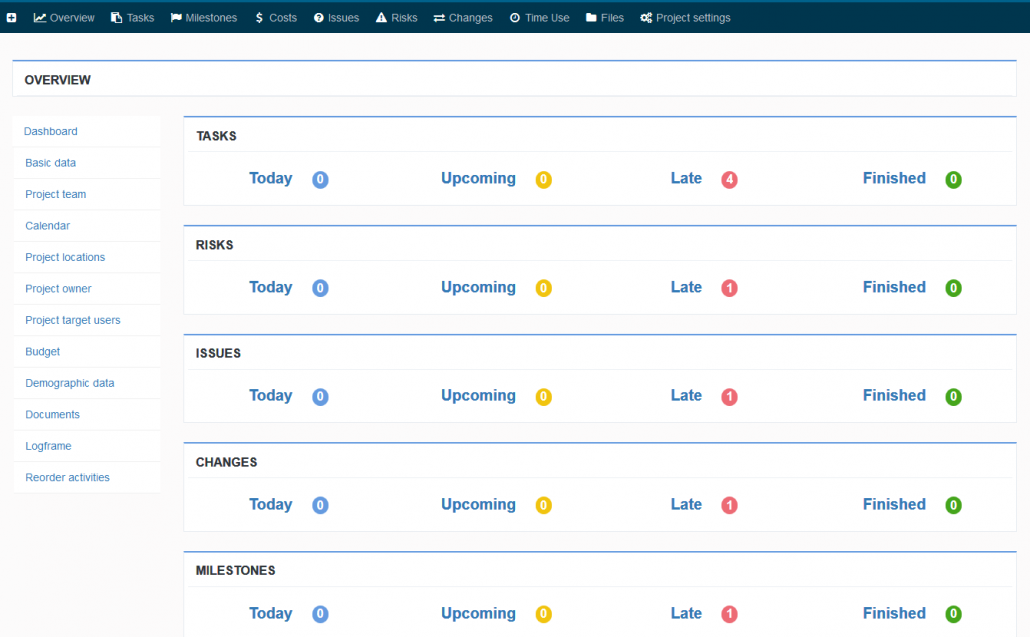Click the Costs dollar sign icon
The image size is (1030, 637).
pyautogui.click(x=259, y=18)
